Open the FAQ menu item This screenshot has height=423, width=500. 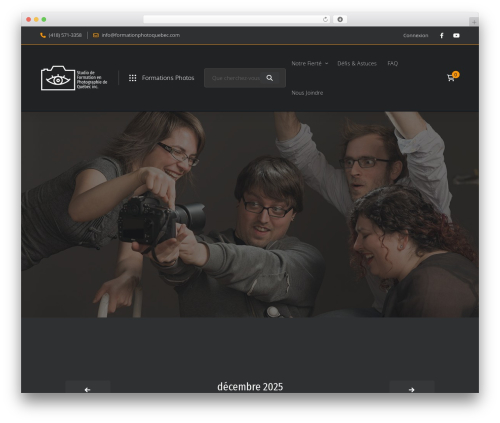(393, 63)
